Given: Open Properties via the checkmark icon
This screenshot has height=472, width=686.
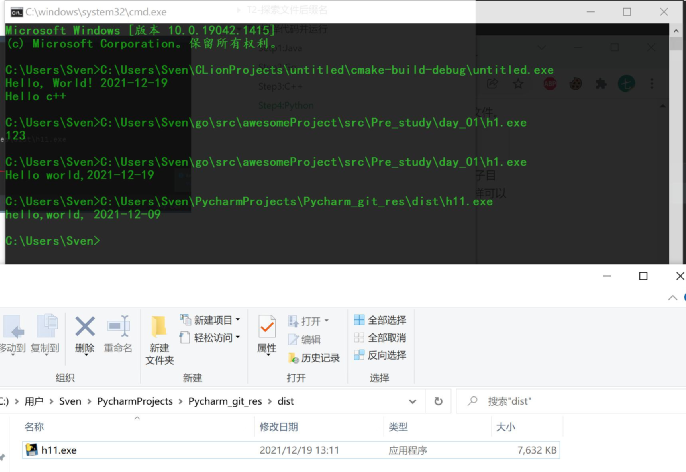Looking at the screenshot, I should click(x=267, y=326).
